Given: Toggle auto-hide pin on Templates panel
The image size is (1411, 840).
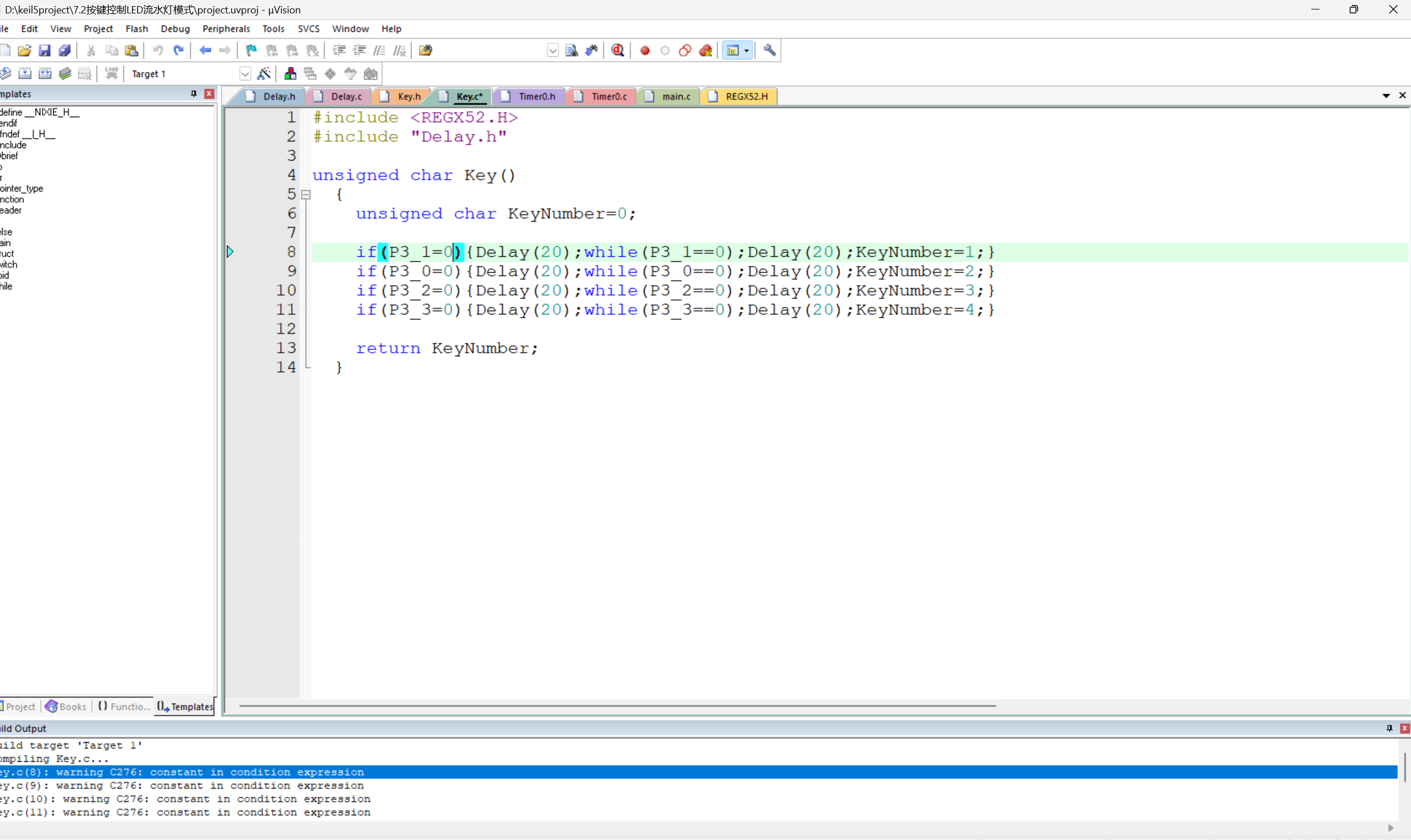Looking at the screenshot, I should point(193,94).
